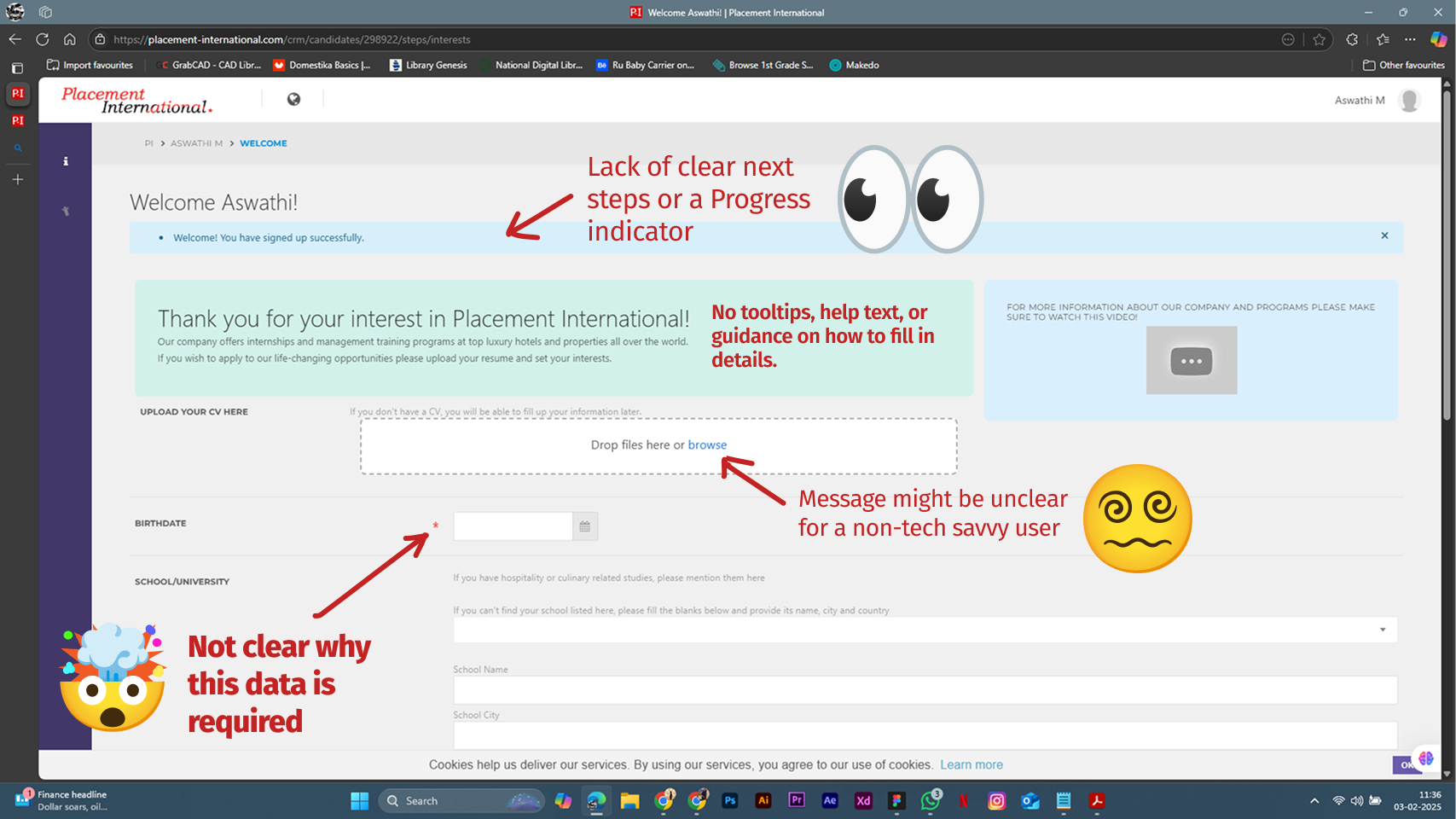The image size is (1456, 819).
Task: Open Import favourites bookmark
Action: [90, 65]
